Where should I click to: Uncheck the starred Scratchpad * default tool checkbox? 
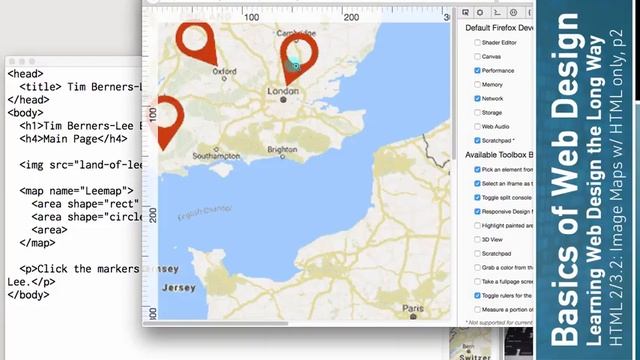click(x=477, y=140)
